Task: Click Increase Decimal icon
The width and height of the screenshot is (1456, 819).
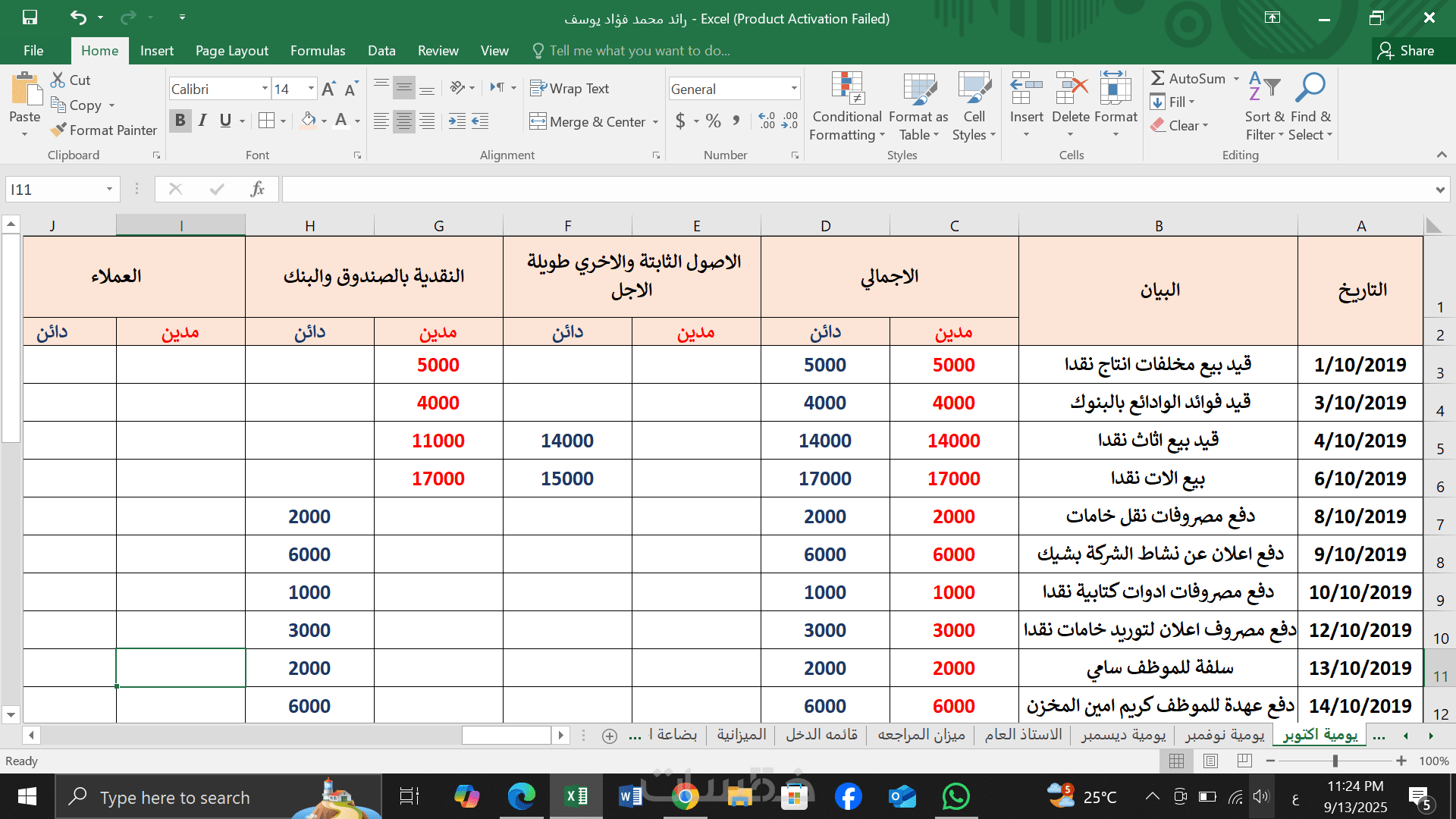Action: click(767, 121)
